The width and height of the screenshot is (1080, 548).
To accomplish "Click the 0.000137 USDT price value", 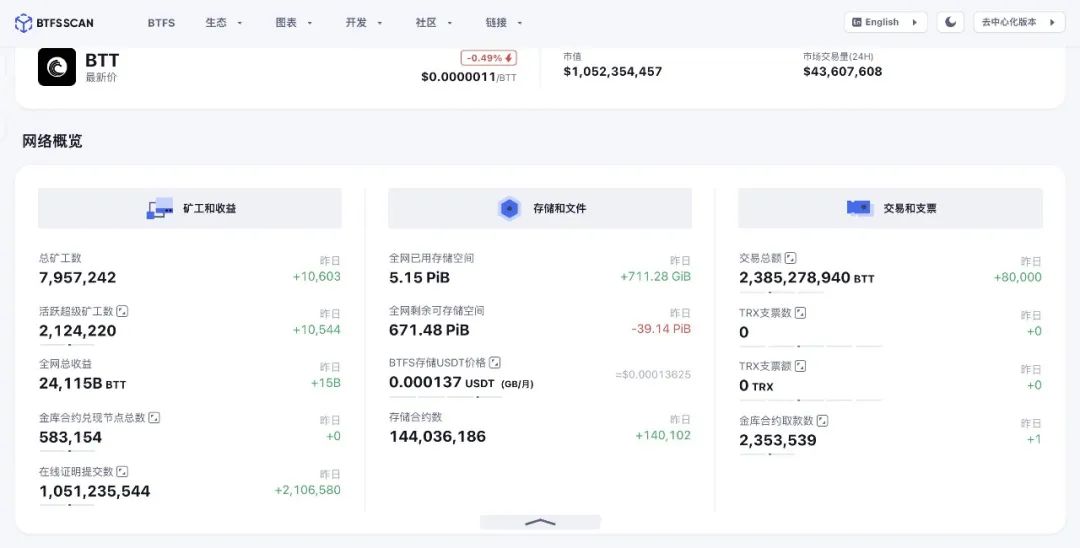I will coord(461,382).
